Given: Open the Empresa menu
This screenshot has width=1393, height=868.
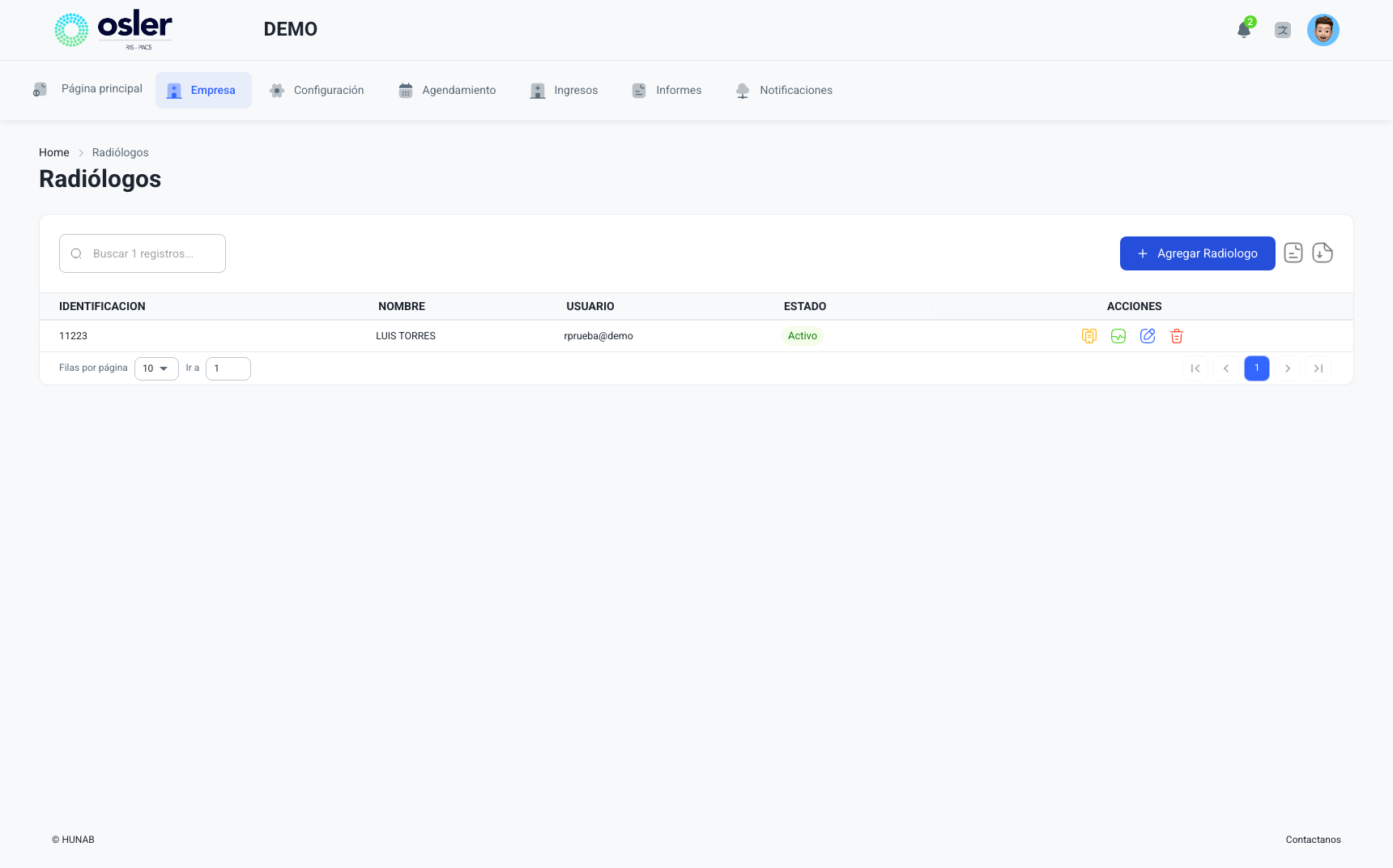Looking at the screenshot, I should point(203,90).
